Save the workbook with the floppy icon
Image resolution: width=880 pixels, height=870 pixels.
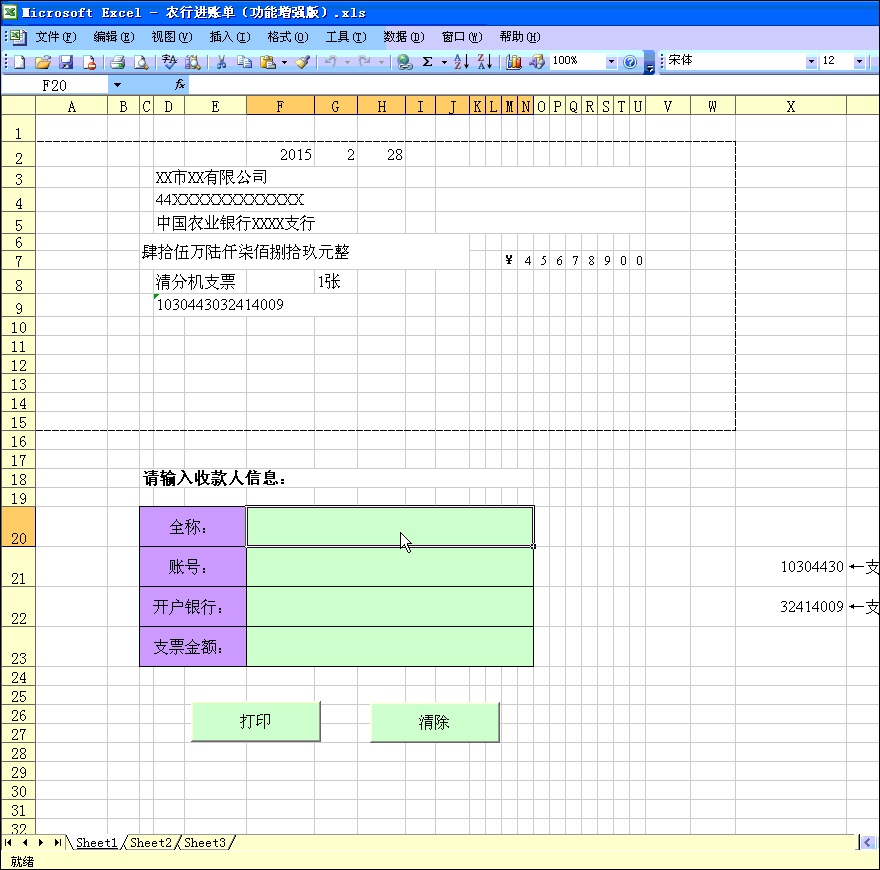(66, 62)
